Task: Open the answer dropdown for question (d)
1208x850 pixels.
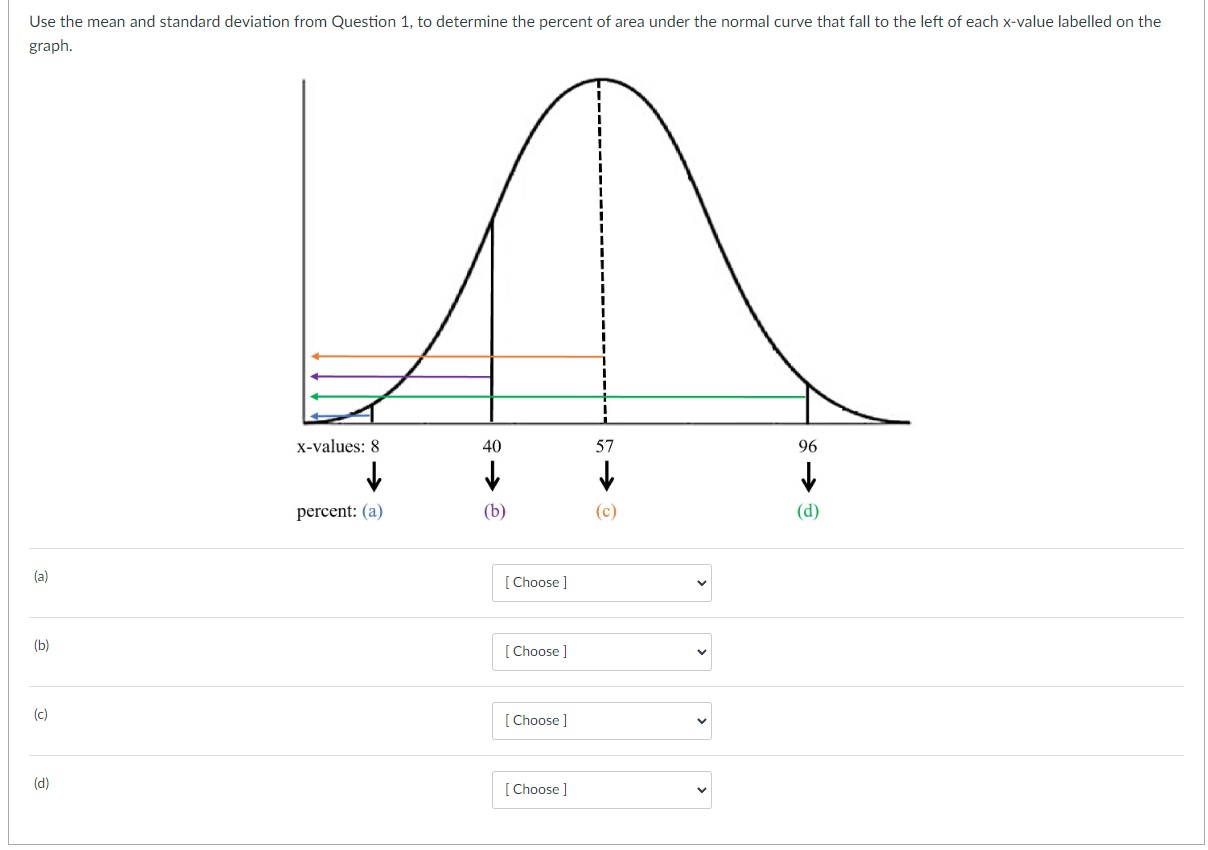Action: [600, 789]
